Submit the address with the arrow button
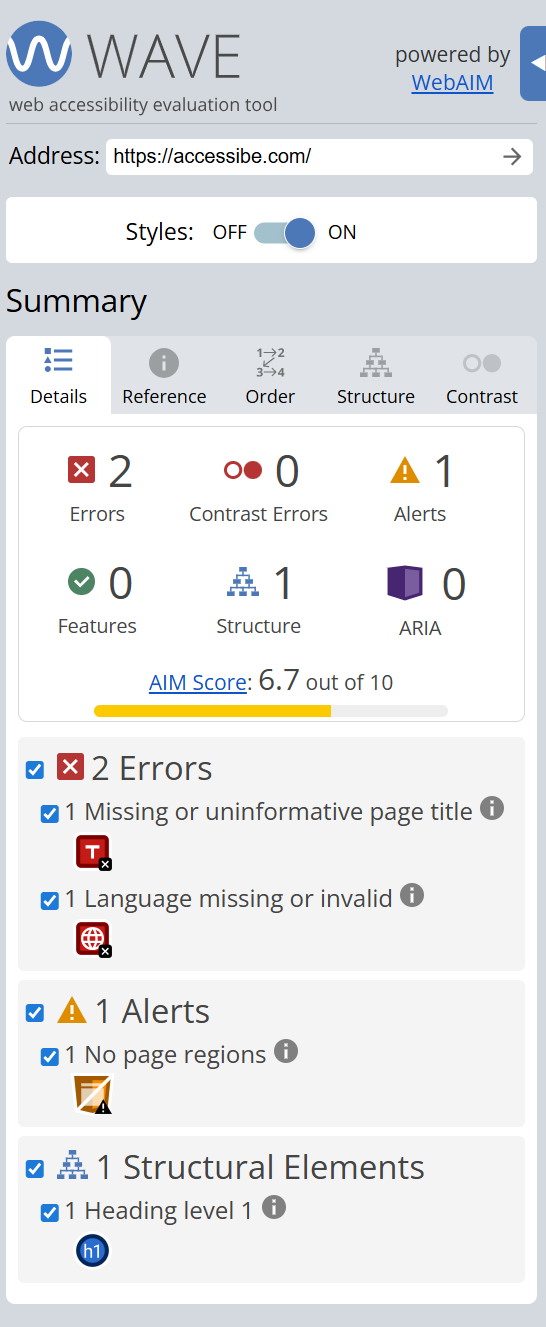546x1327 pixels. [513, 157]
